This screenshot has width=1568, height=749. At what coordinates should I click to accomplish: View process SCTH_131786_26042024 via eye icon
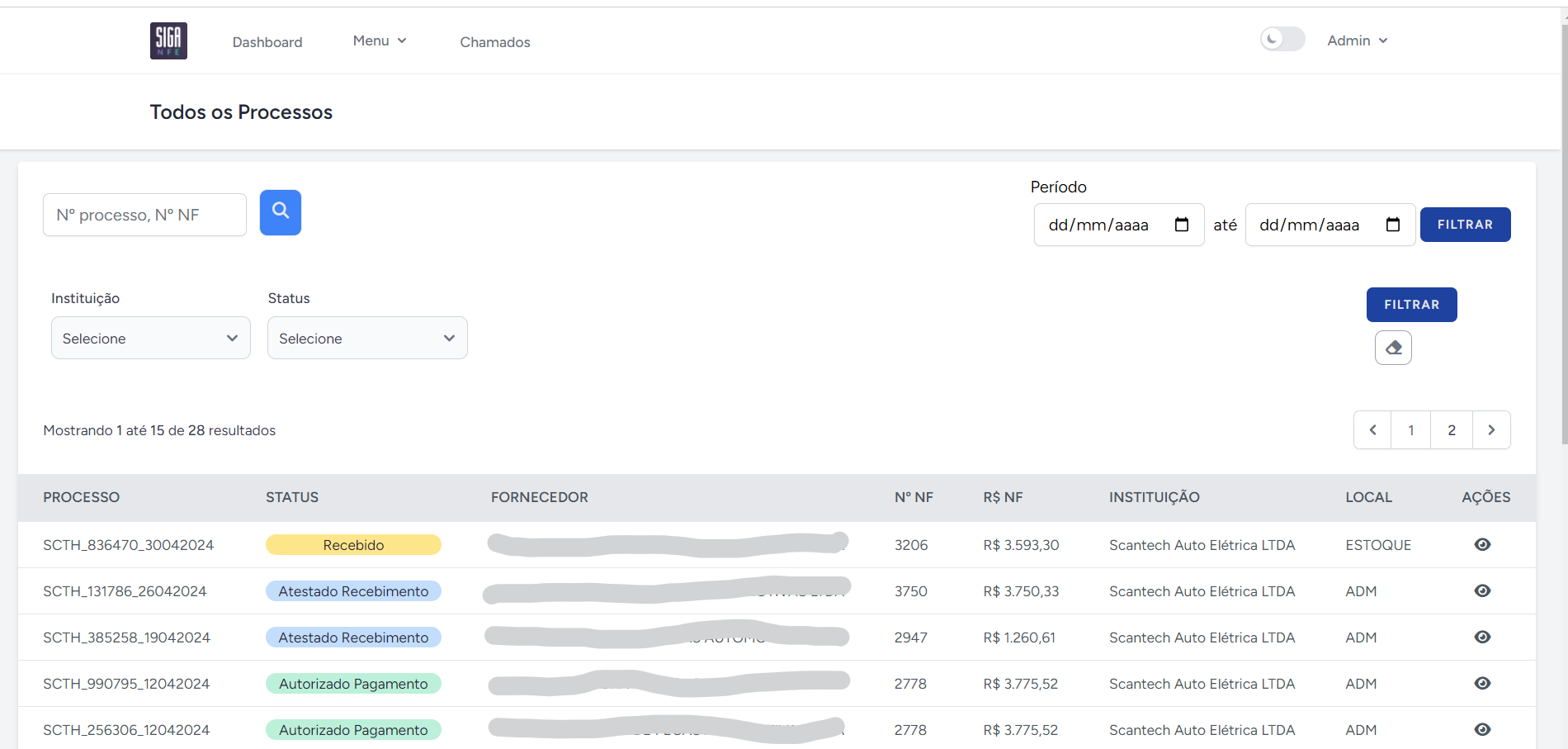pyautogui.click(x=1482, y=590)
